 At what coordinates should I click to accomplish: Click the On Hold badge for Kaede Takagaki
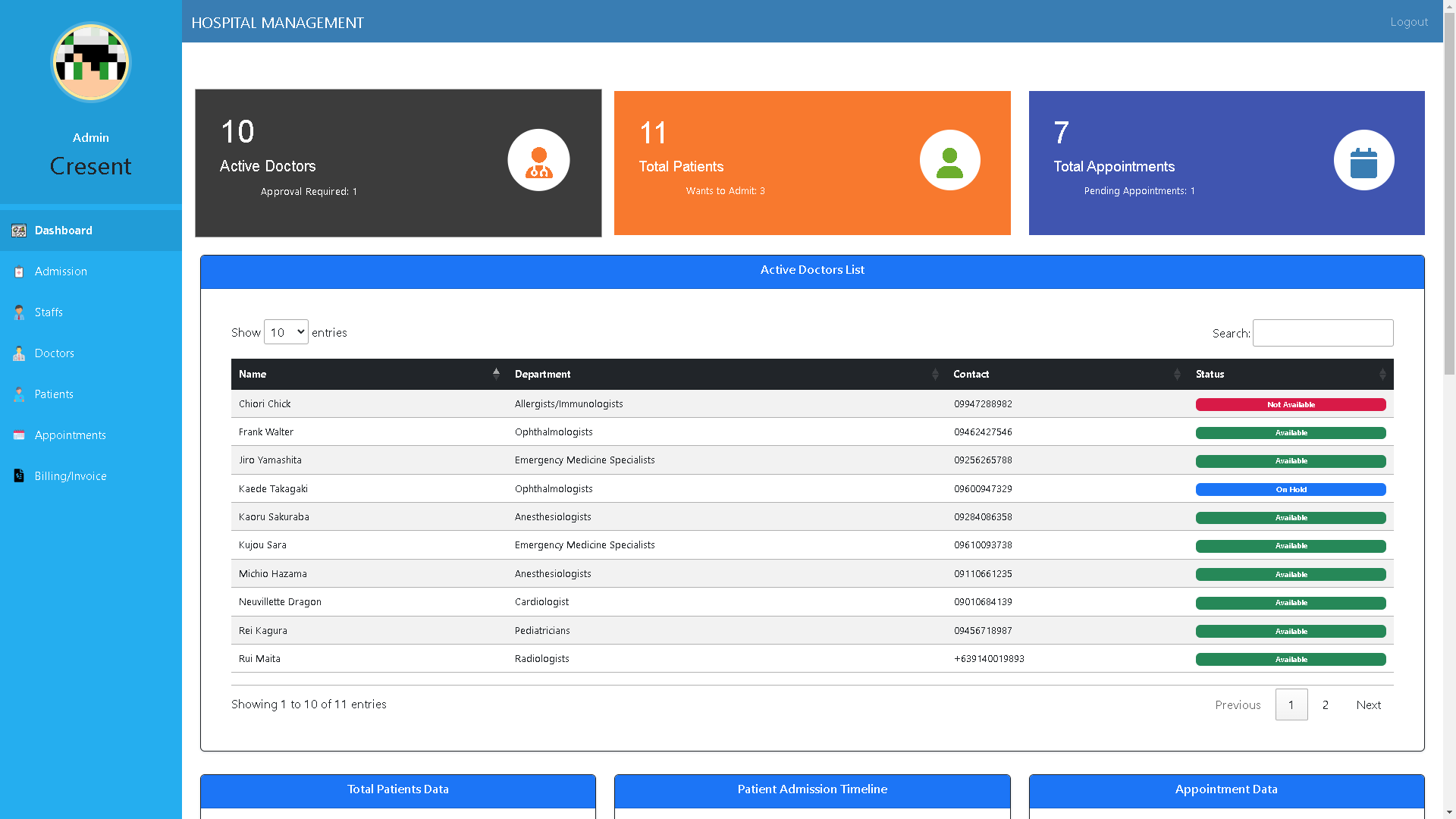(1291, 490)
